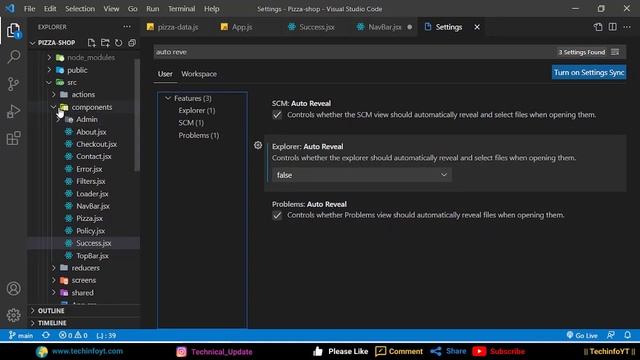This screenshot has height=360, width=640.
Task: Split the editor right
Action: (x=612, y=27)
